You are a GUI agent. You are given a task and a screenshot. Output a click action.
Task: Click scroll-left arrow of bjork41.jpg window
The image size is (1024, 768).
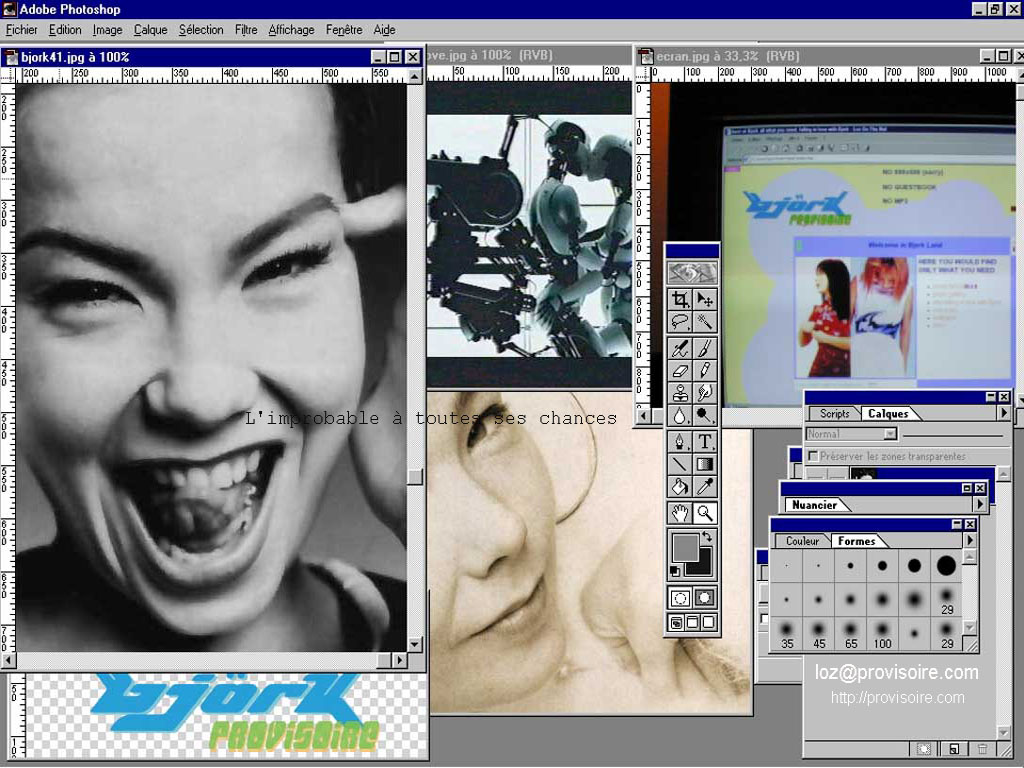coord(8,660)
